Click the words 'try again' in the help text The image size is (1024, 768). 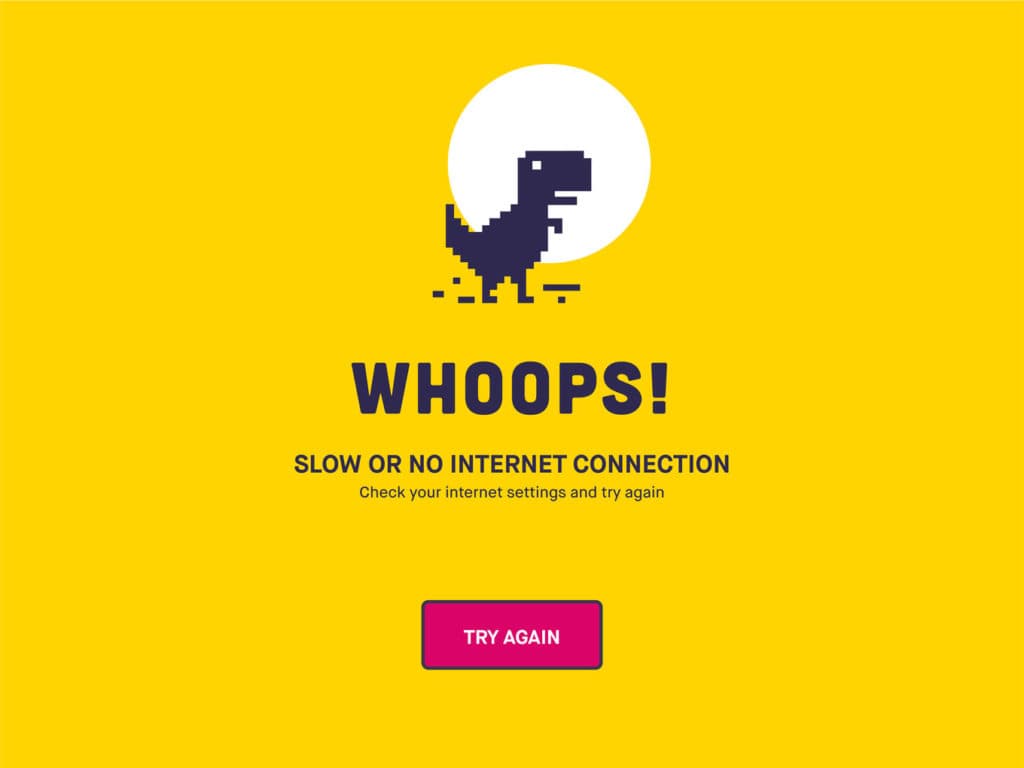pyautogui.click(x=632, y=492)
